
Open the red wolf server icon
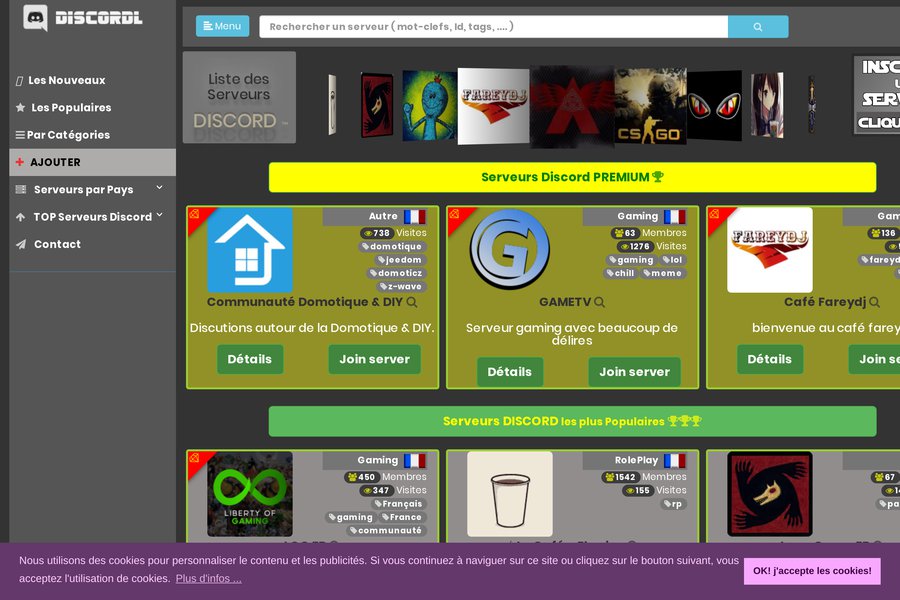pos(770,494)
